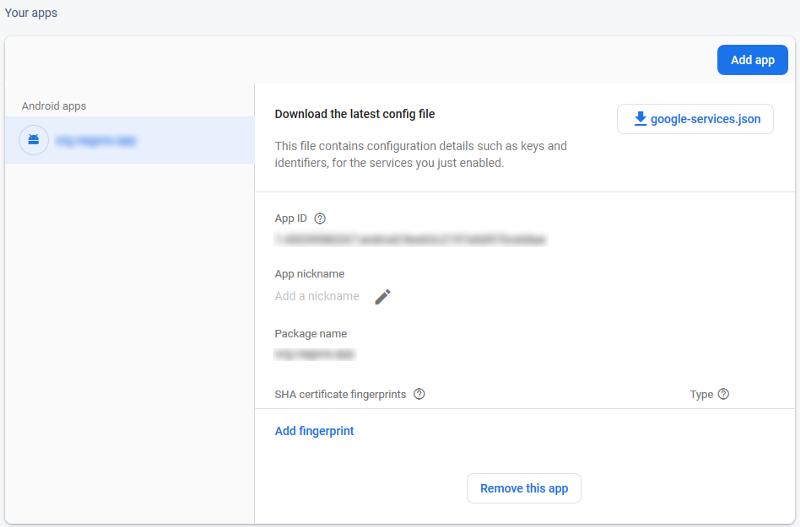
Task: Click the Type column header text
Action: (701, 394)
